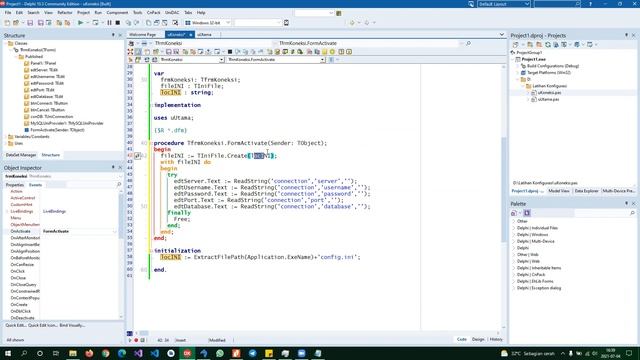Select uUtama.pas in the Projects tree

[x=548, y=99]
